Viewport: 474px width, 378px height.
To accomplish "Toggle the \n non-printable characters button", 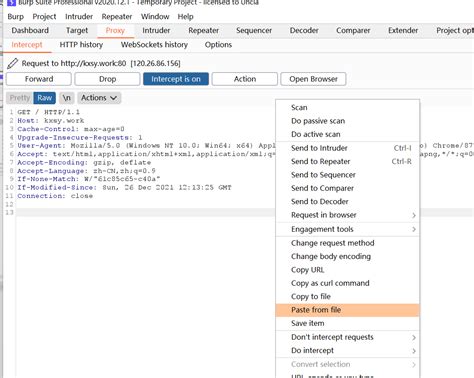I will (67, 98).
